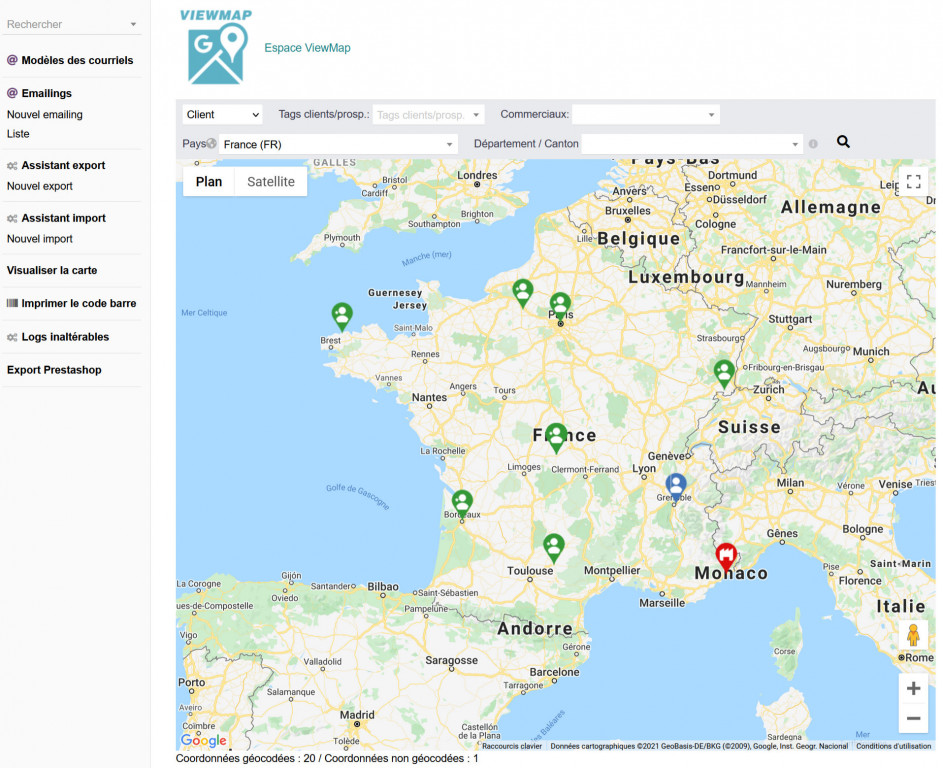
Task: Select the green client marker over Paris
Action: [561, 306]
